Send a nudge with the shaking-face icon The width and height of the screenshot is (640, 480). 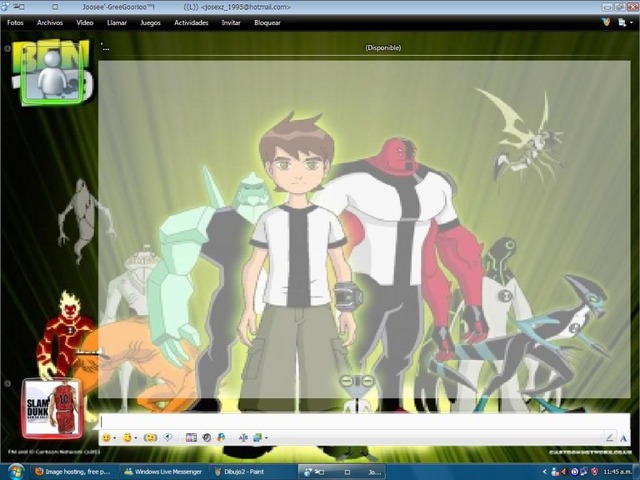pyautogui.click(x=150, y=438)
